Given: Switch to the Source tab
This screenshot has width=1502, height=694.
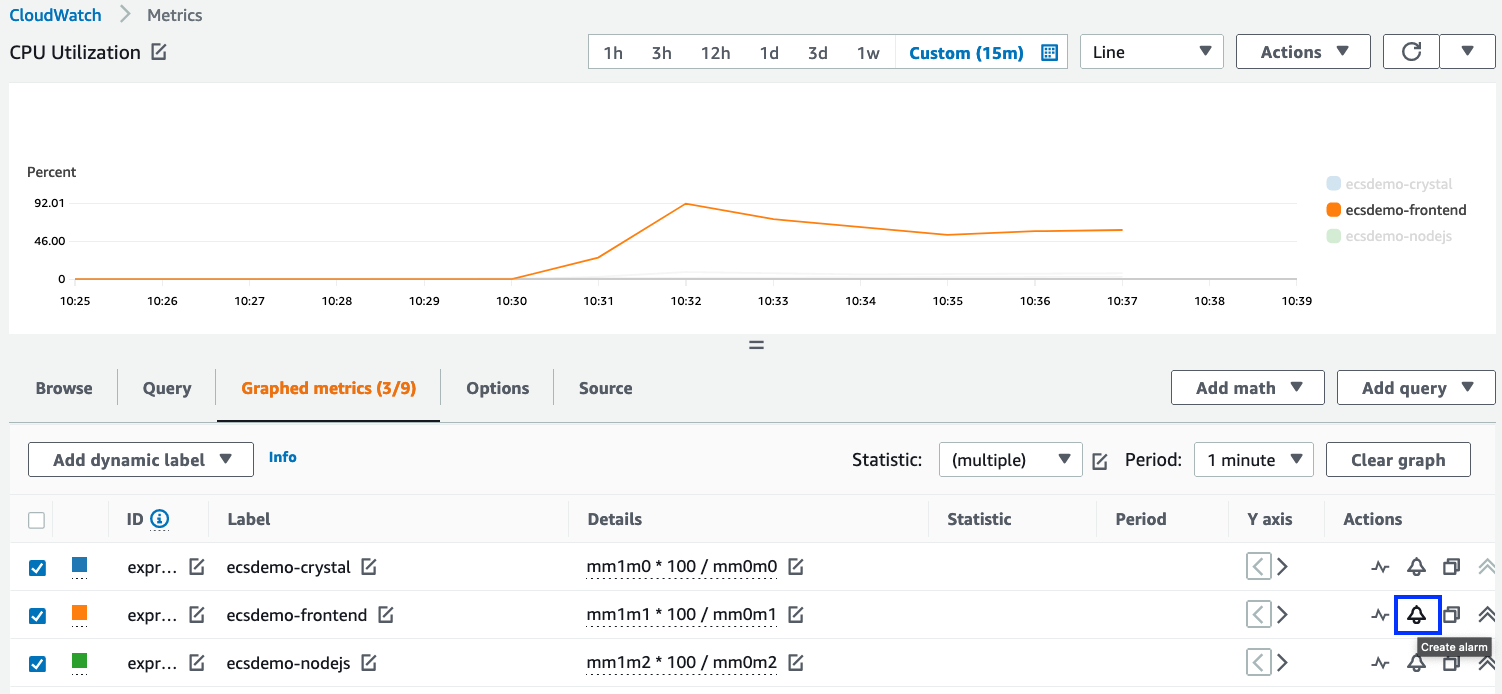Looking at the screenshot, I should point(605,388).
